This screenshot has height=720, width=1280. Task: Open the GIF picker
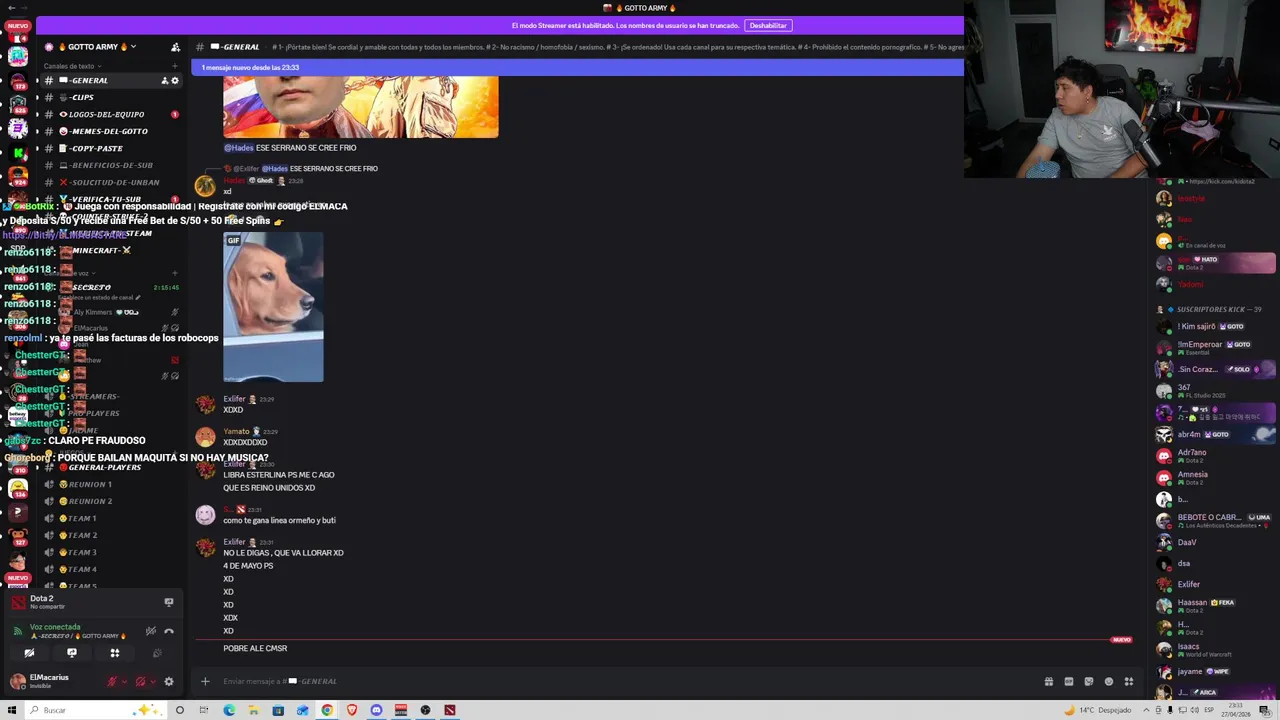coord(1068,681)
